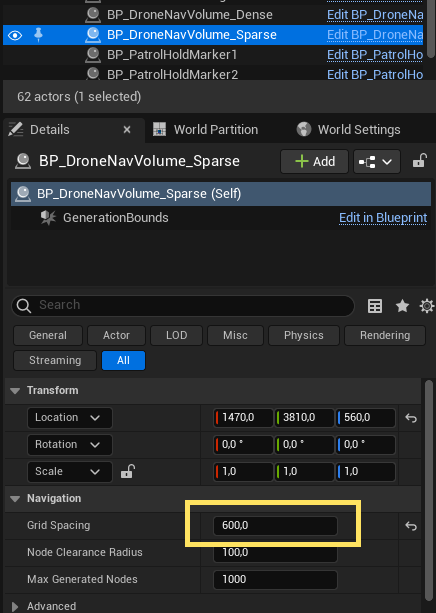Click the Grid Spacing property label

pyautogui.click(x=59, y=525)
